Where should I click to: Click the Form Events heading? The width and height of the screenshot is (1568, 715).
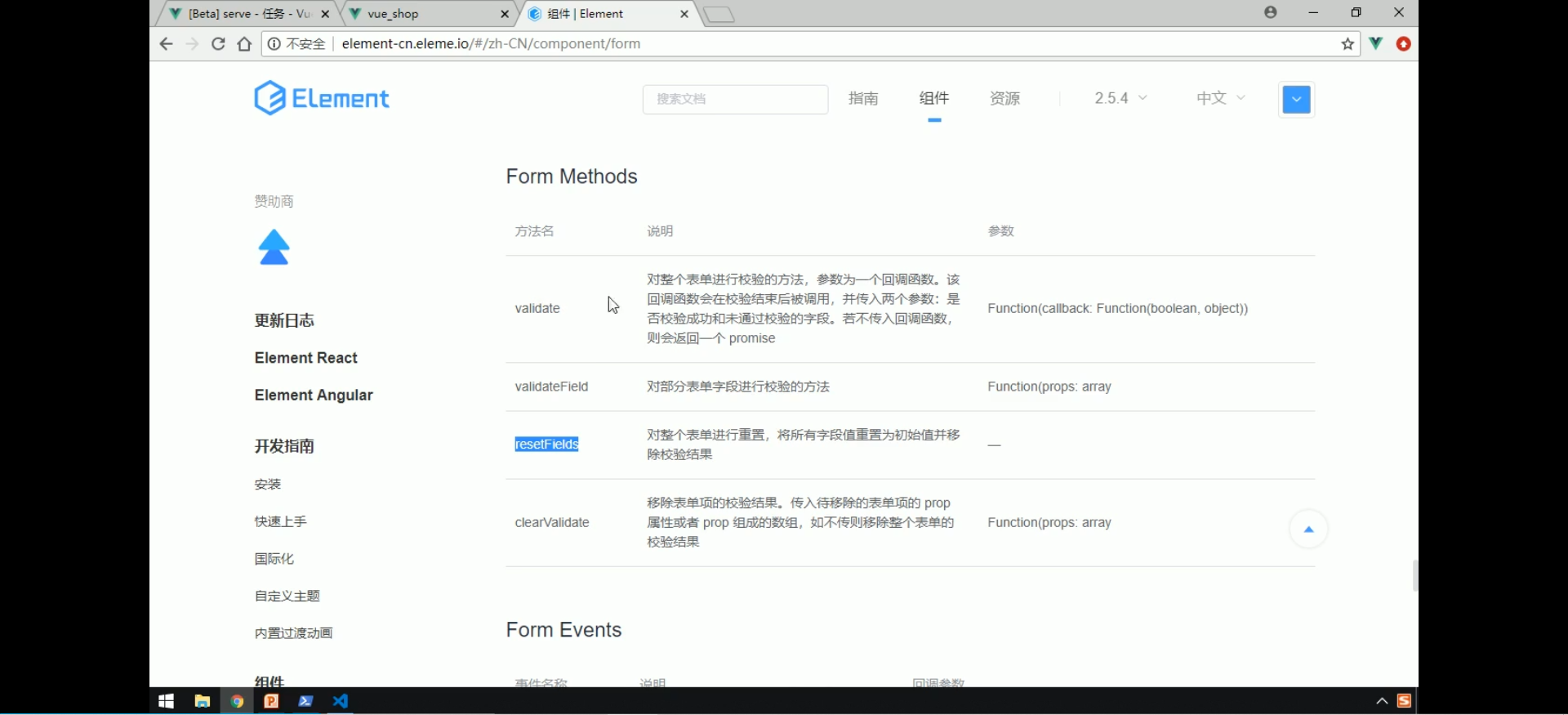pyautogui.click(x=563, y=630)
